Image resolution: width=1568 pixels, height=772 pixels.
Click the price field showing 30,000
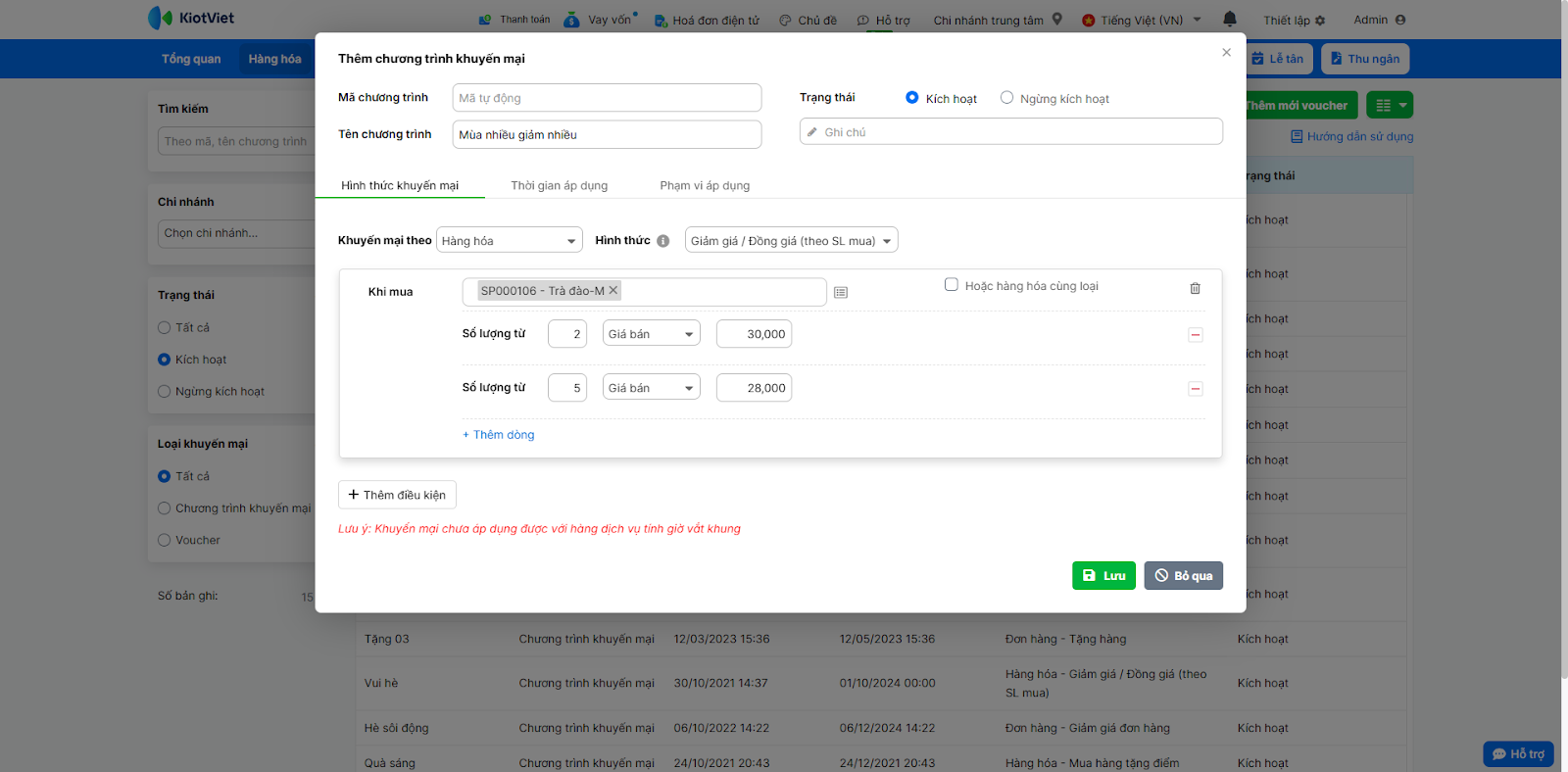click(754, 334)
